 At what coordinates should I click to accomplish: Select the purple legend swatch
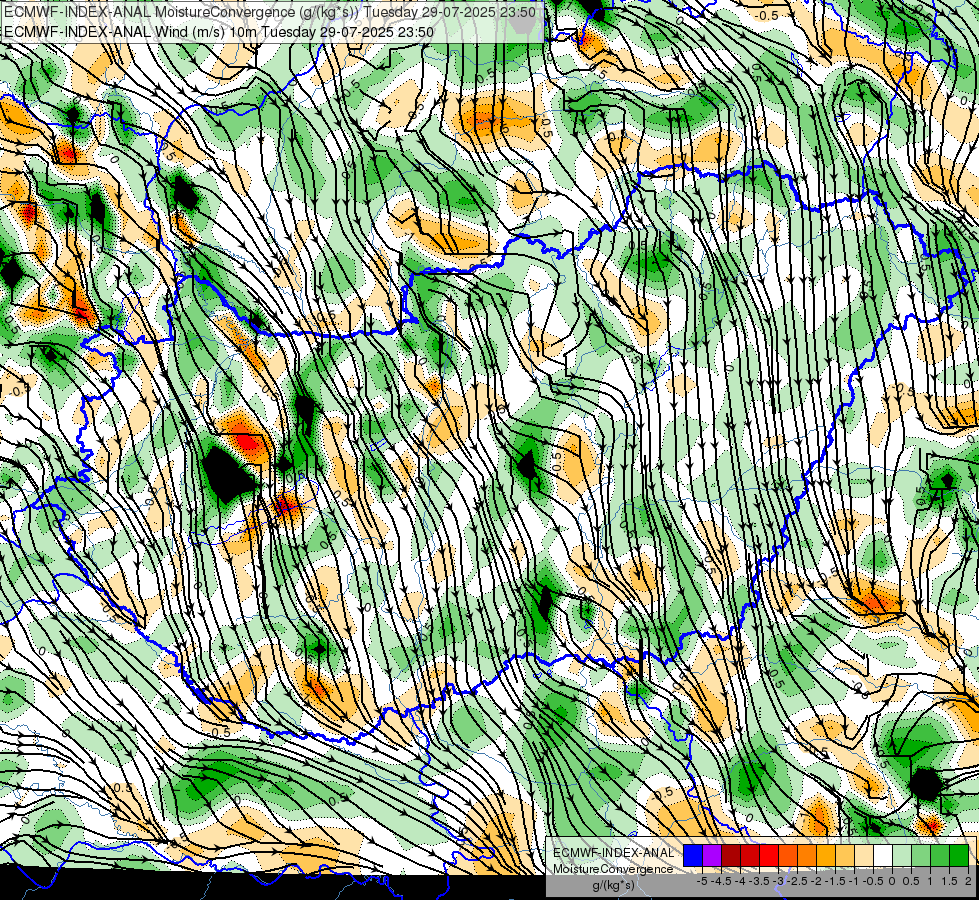click(x=712, y=856)
